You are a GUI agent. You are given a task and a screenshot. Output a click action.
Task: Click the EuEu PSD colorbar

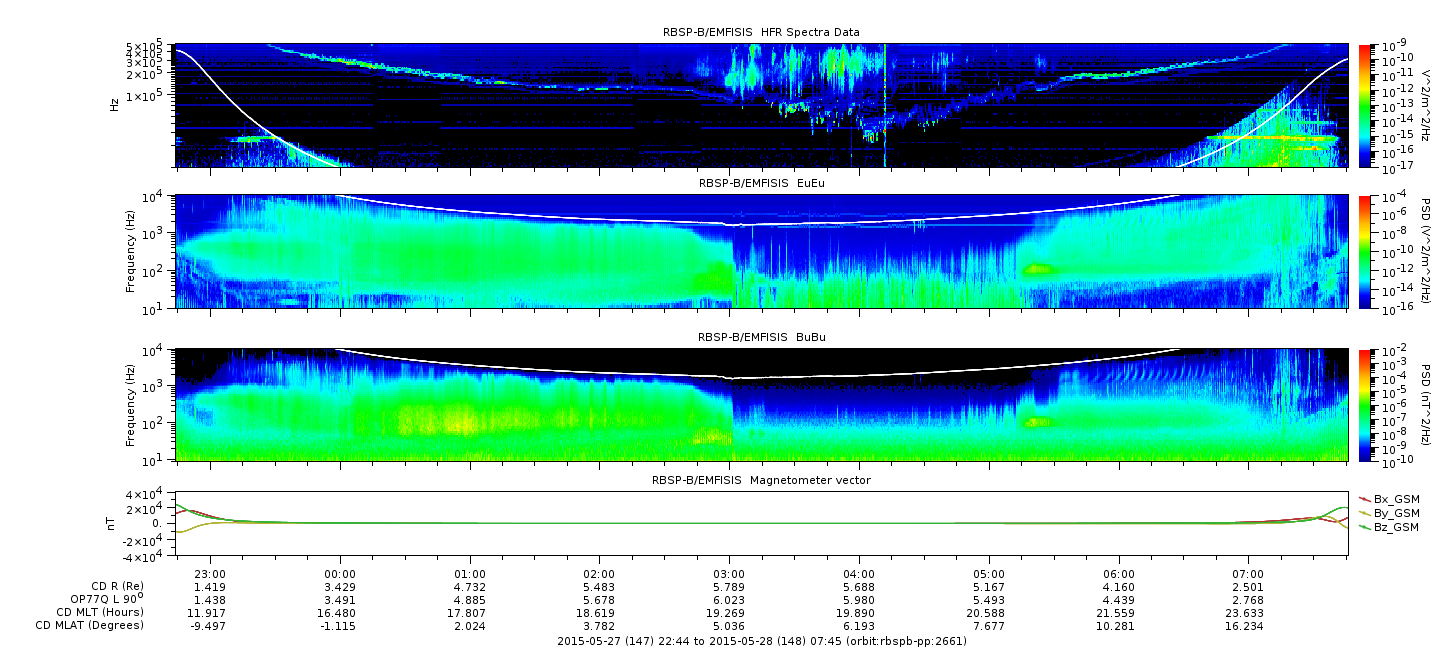coord(1365,252)
